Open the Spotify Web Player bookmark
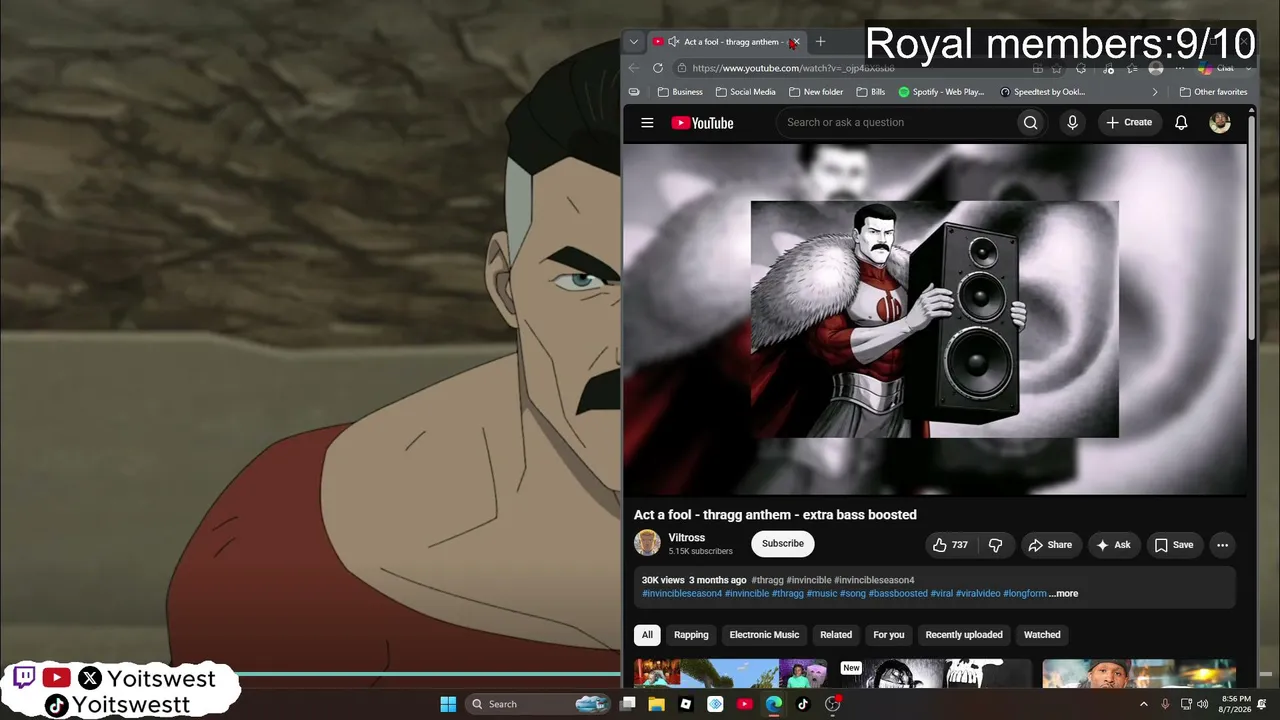The width and height of the screenshot is (1280, 720). [x=941, y=92]
